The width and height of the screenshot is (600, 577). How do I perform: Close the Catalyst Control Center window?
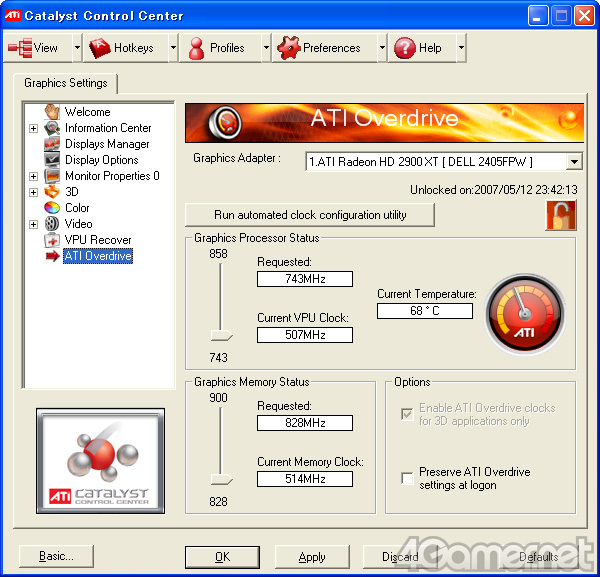pos(584,16)
